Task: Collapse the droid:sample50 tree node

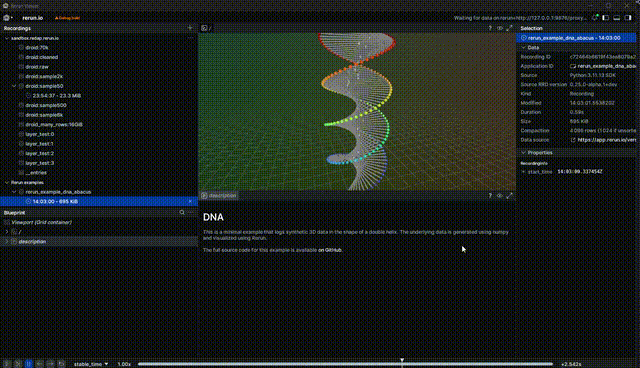Action: pos(14,86)
